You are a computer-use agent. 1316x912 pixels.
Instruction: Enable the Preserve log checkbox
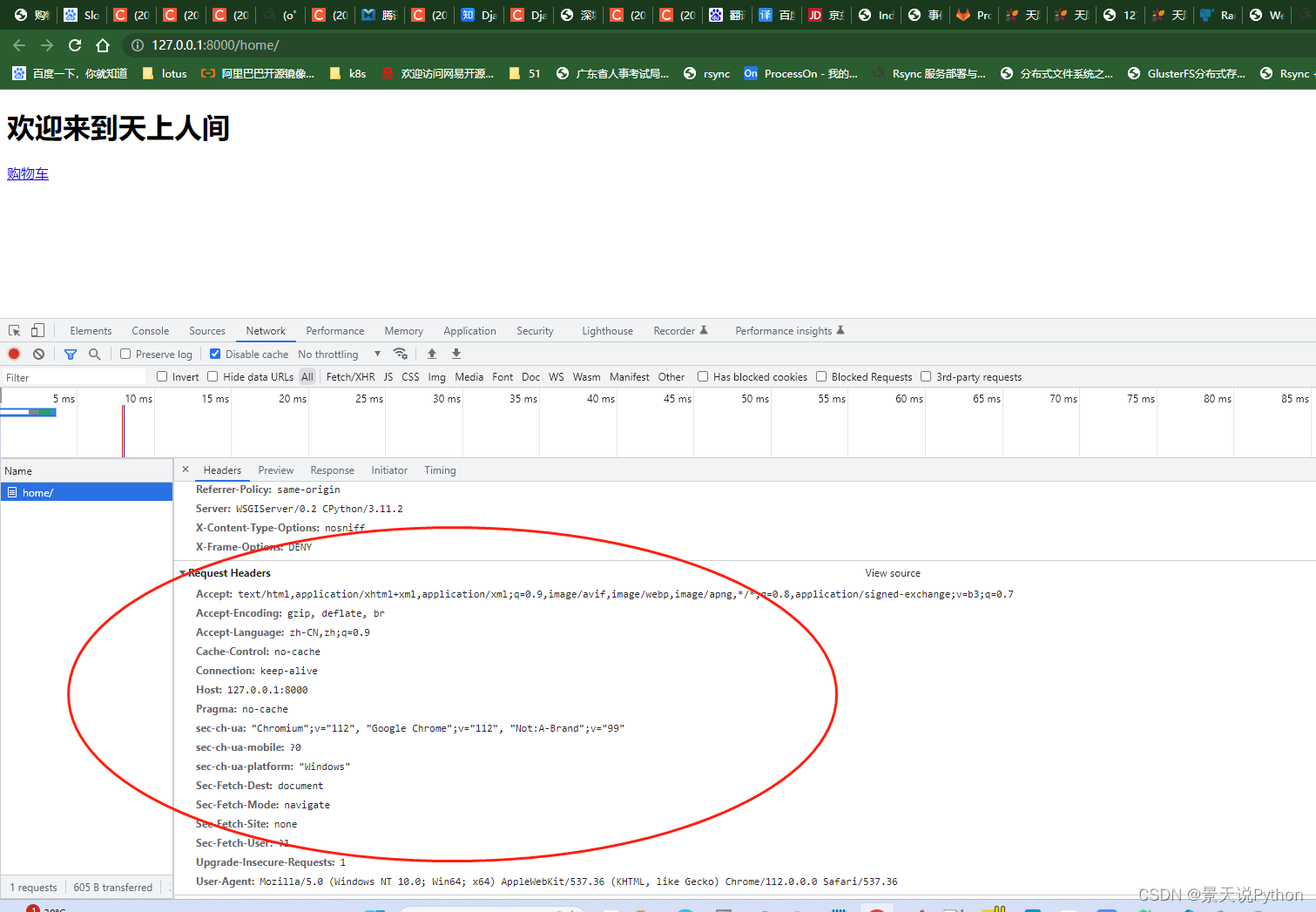(x=125, y=354)
